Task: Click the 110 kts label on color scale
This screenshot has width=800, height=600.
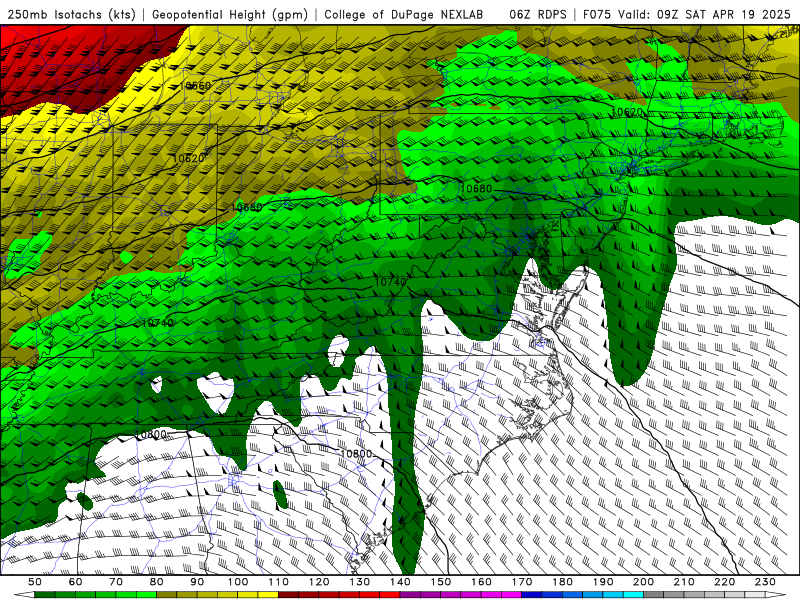Action: 279,582
